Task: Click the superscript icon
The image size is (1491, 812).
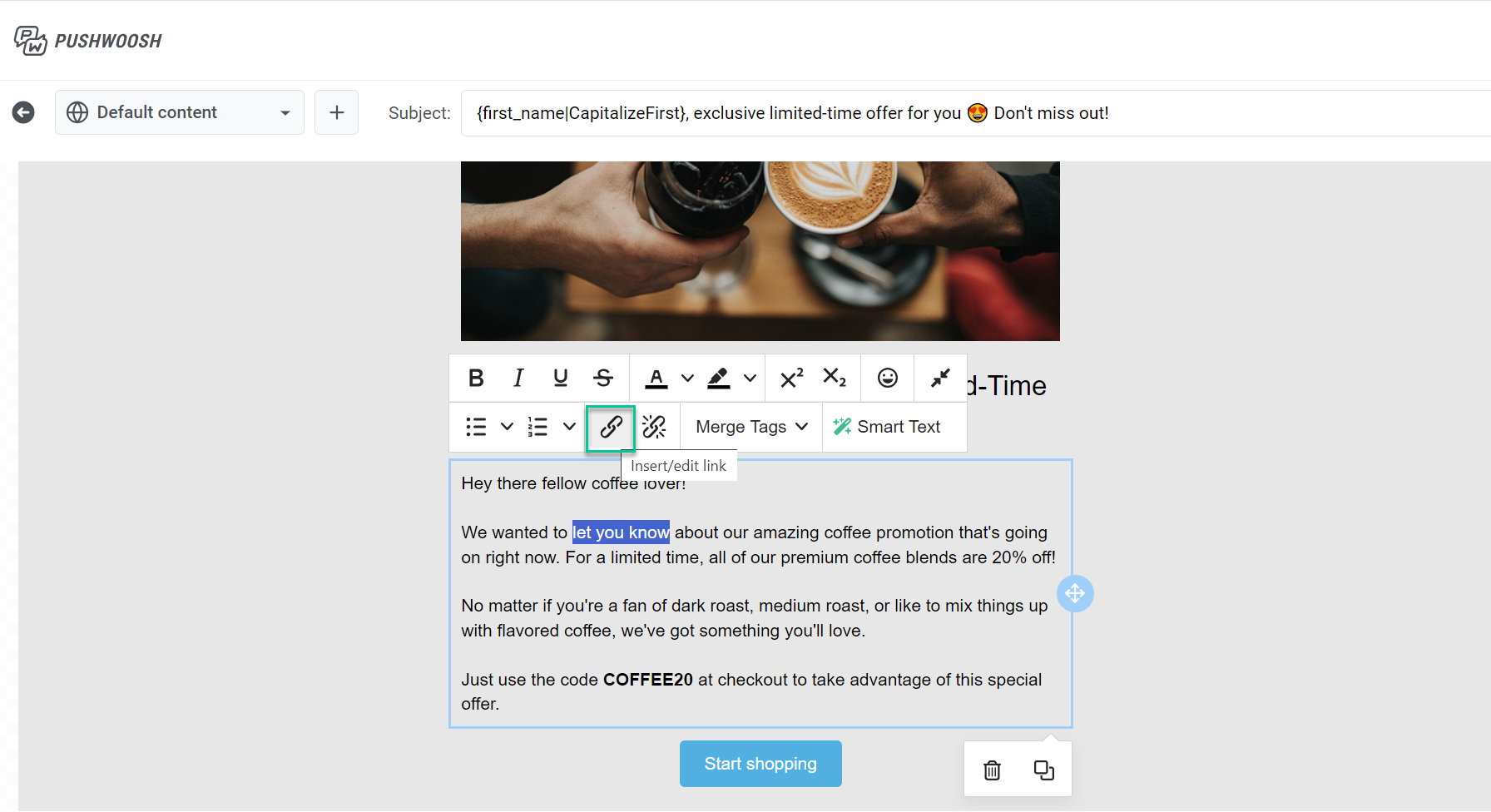Action: click(791, 379)
